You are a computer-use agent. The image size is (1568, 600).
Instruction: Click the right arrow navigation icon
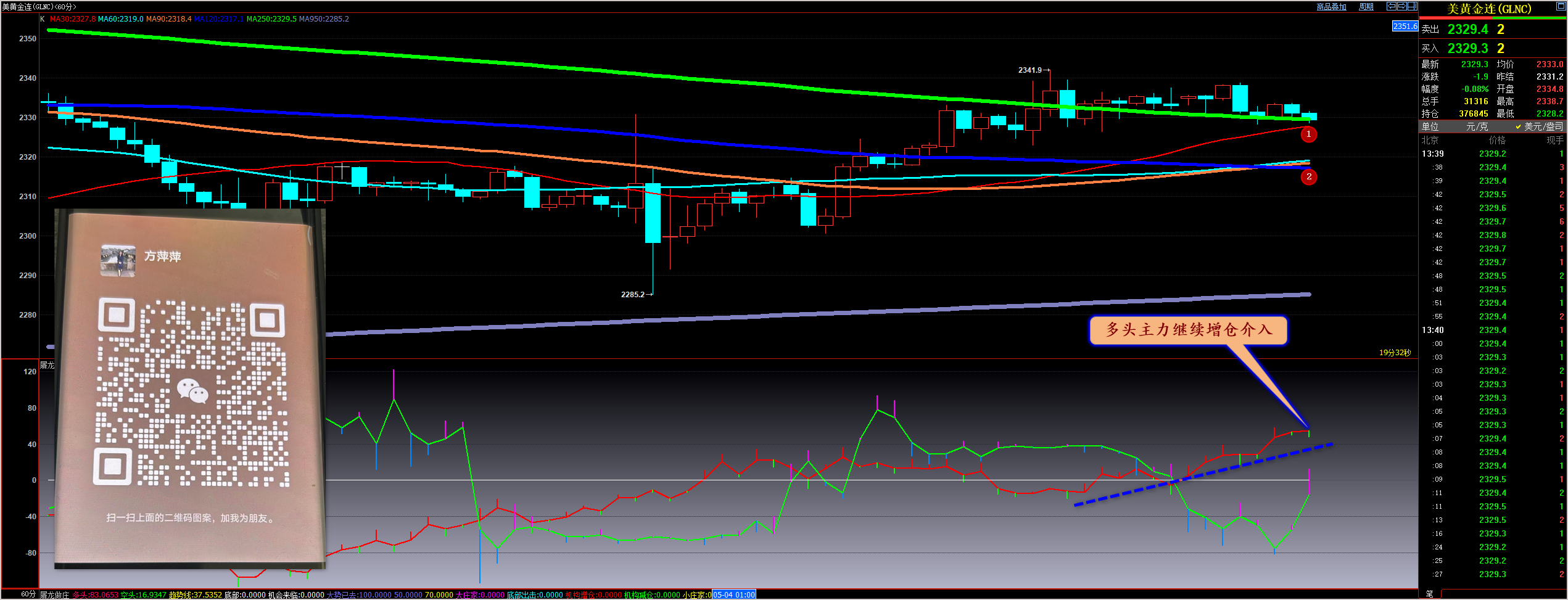(x=1401, y=7)
